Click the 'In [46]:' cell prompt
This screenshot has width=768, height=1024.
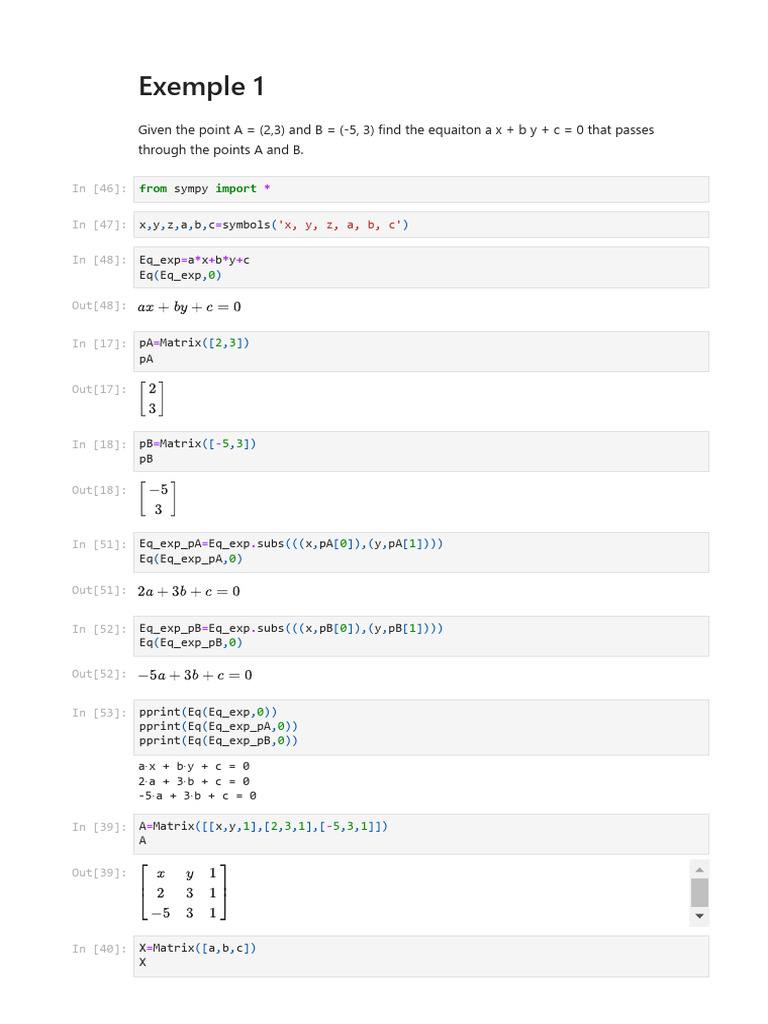99,189
